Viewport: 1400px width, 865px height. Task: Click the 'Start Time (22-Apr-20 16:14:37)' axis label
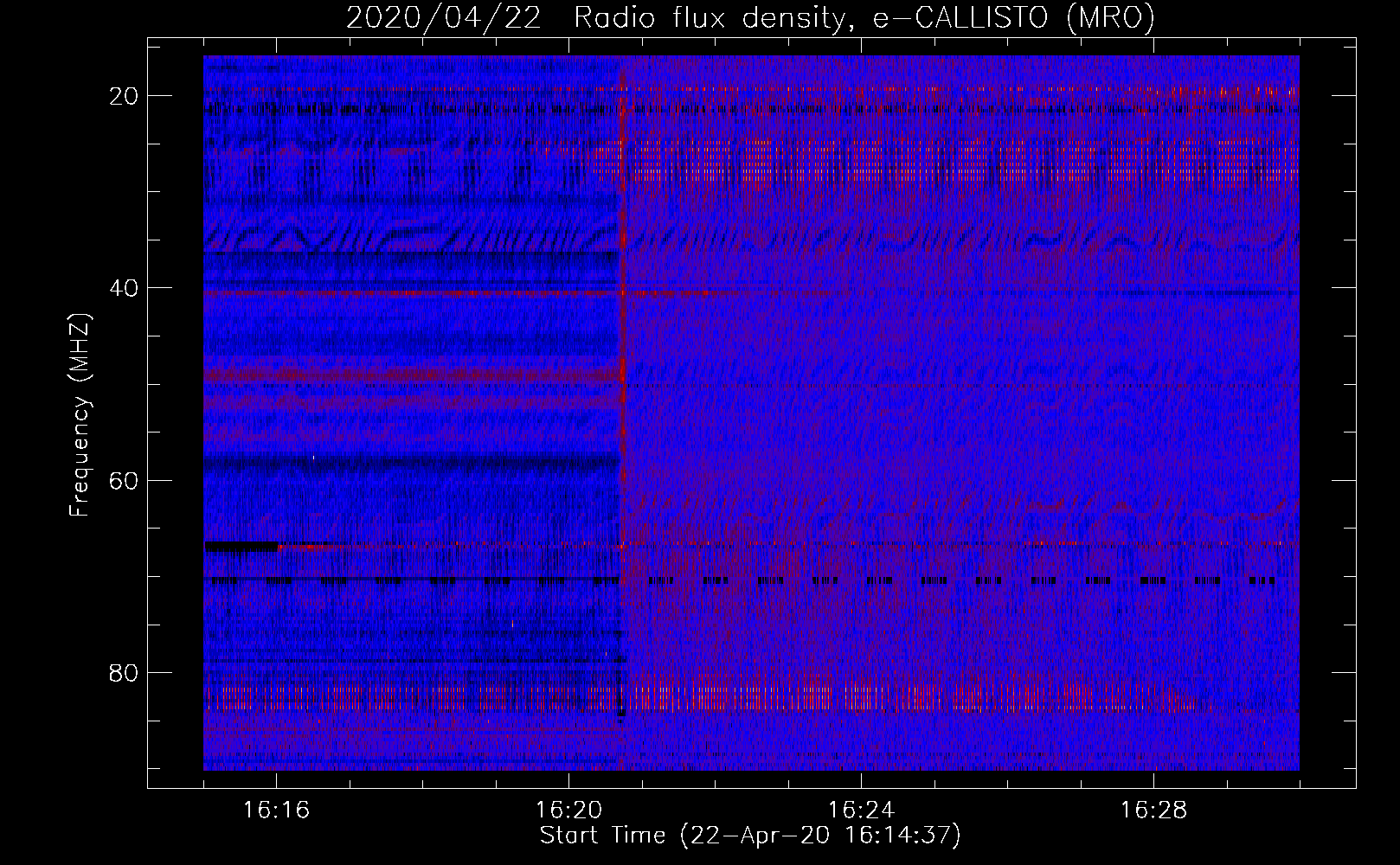(x=750, y=836)
